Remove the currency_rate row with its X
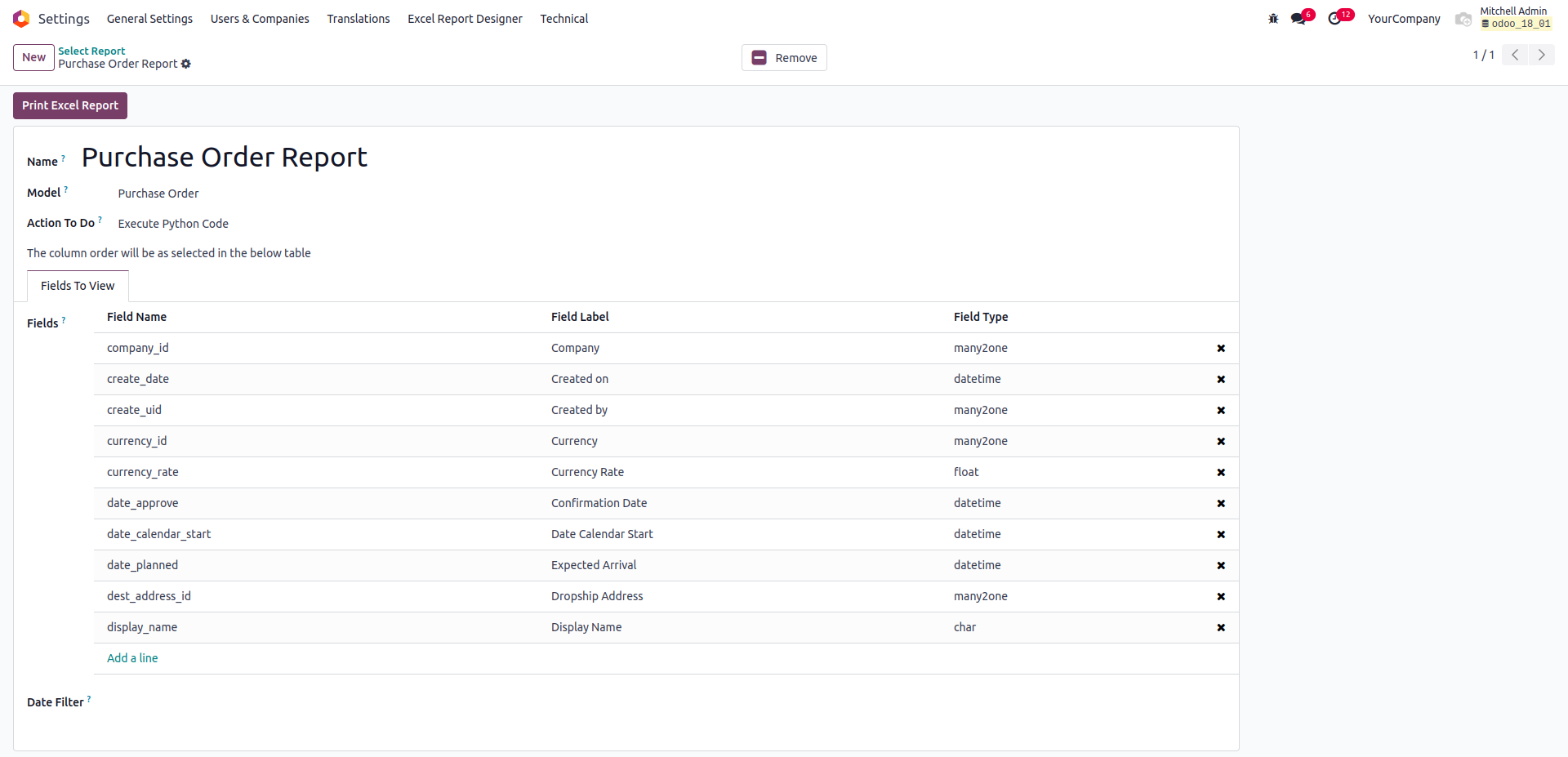1568x757 pixels. pos(1221,473)
